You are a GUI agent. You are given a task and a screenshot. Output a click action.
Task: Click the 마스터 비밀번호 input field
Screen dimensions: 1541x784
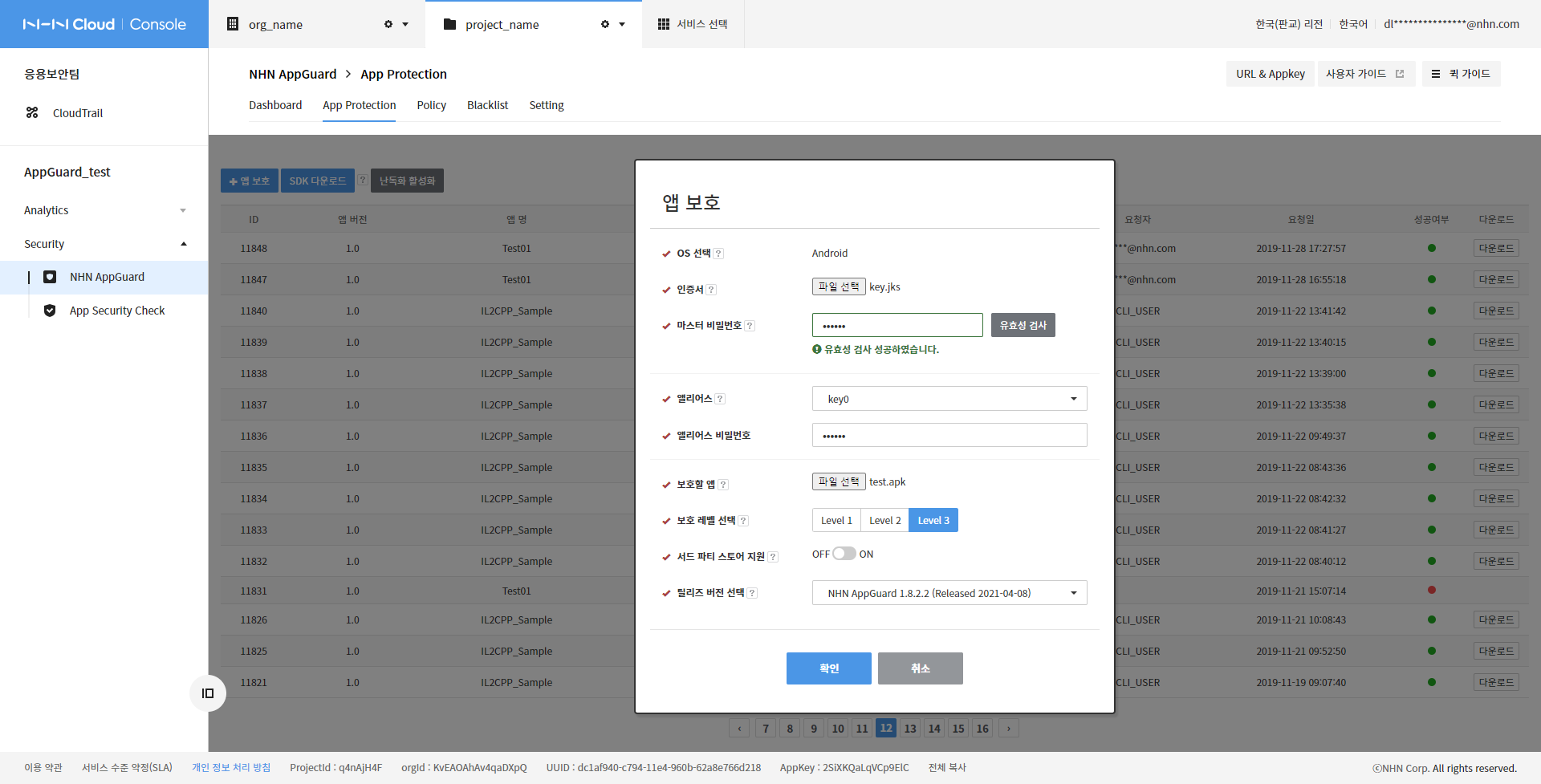pyautogui.click(x=897, y=325)
